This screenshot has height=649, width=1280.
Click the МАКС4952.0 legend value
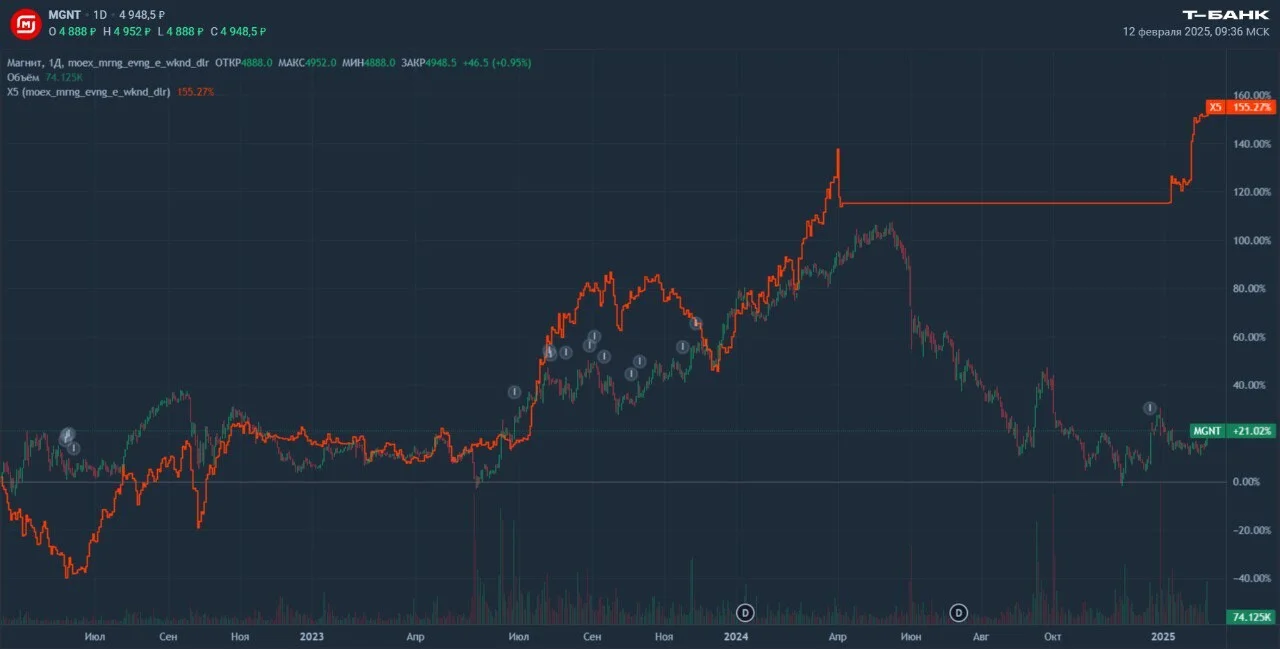point(307,62)
